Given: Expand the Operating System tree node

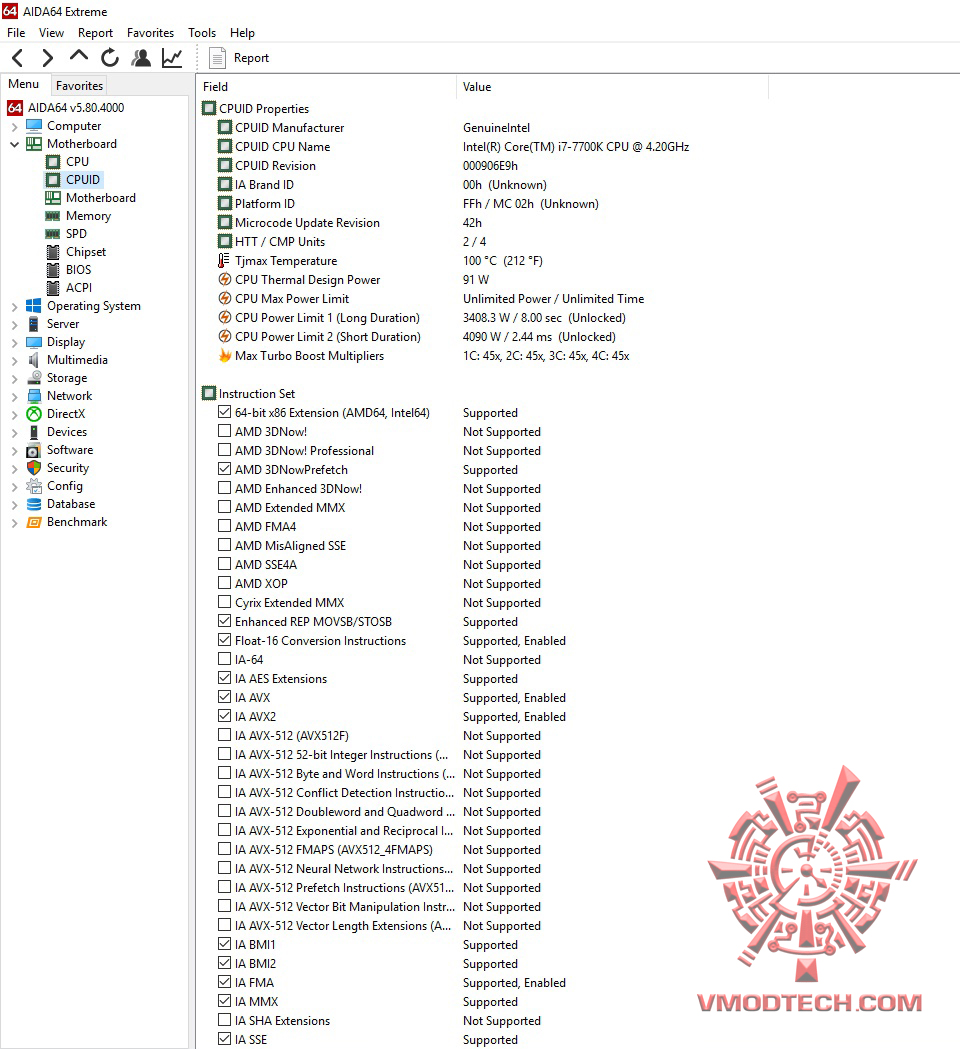Looking at the screenshot, I should click(15, 306).
